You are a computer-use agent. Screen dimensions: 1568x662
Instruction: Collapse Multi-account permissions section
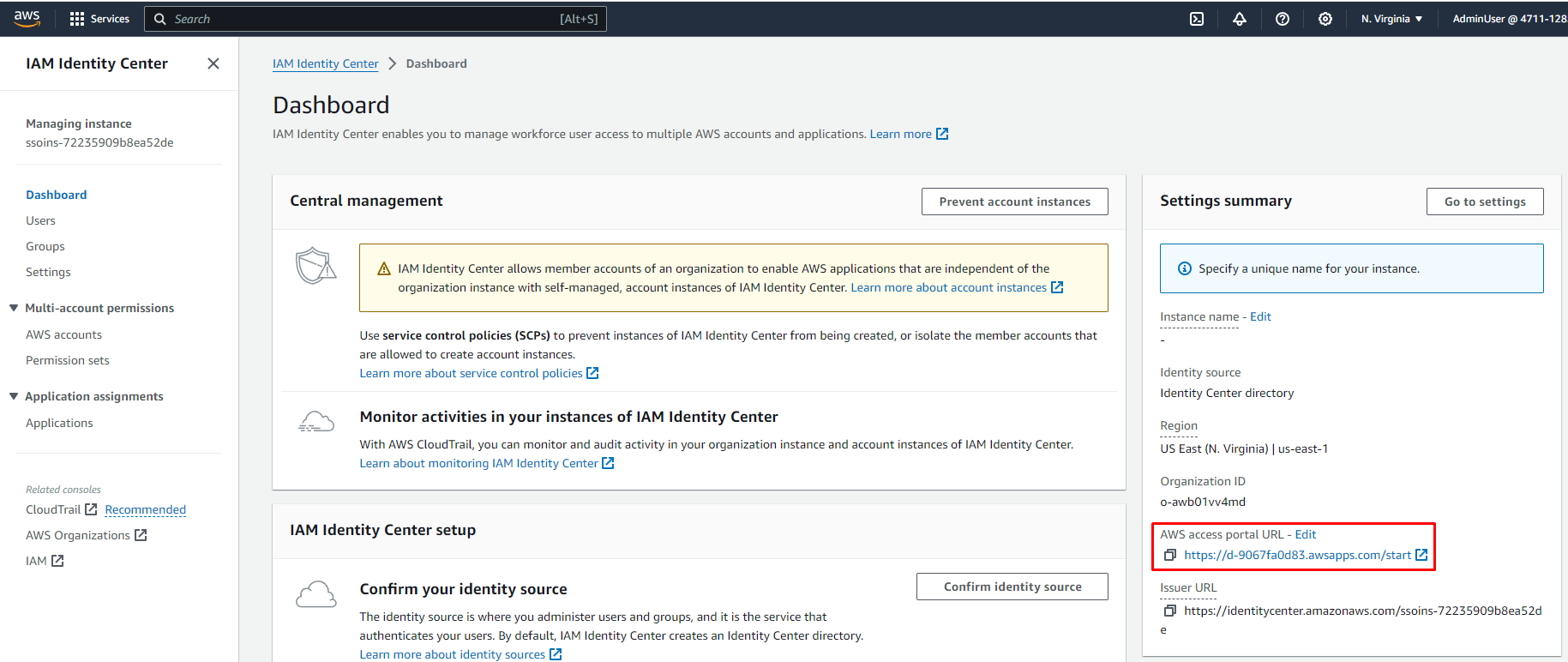tap(14, 308)
